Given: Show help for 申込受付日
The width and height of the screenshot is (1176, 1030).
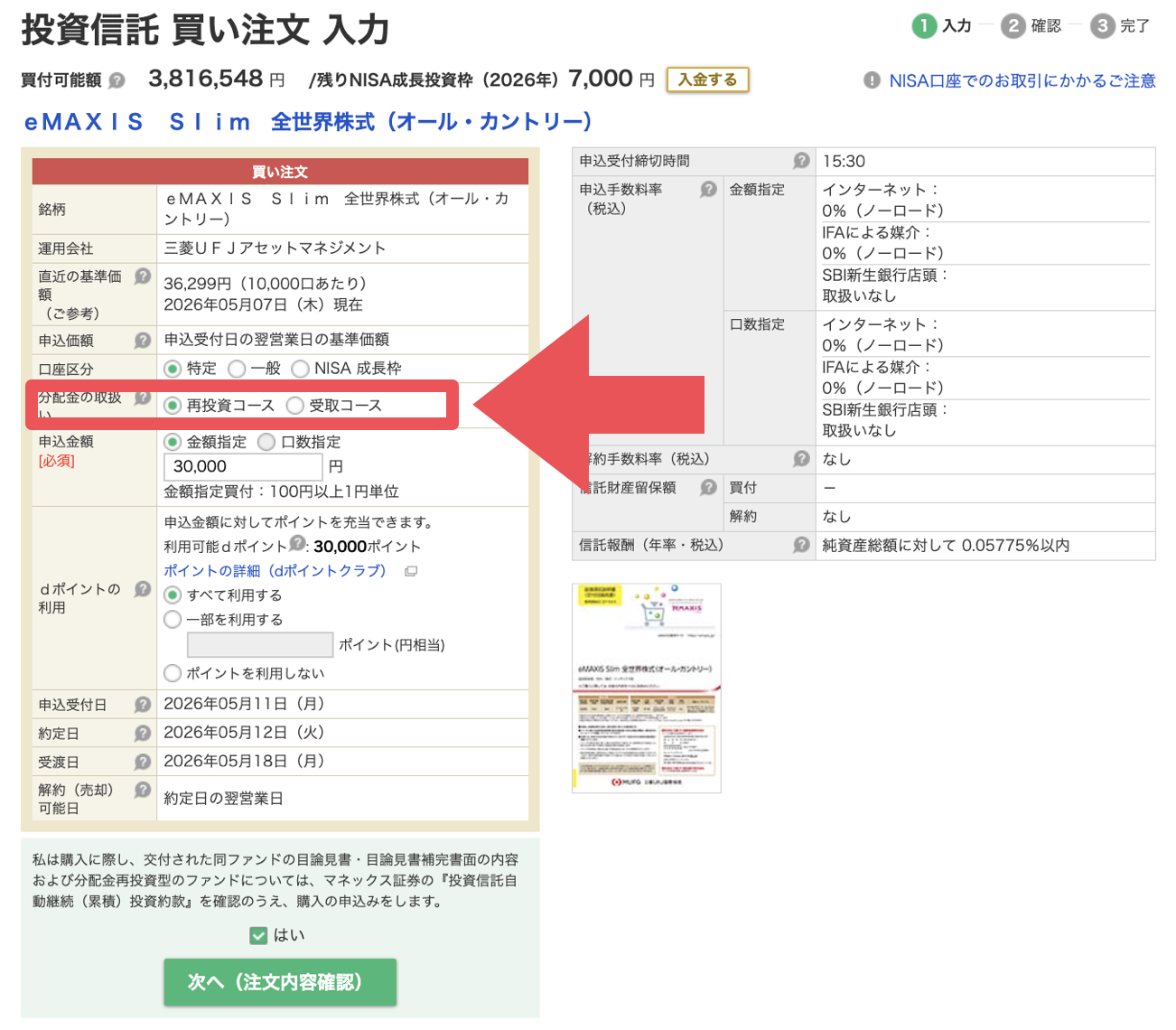Looking at the screenshot, I should click(x=143, y=705).
